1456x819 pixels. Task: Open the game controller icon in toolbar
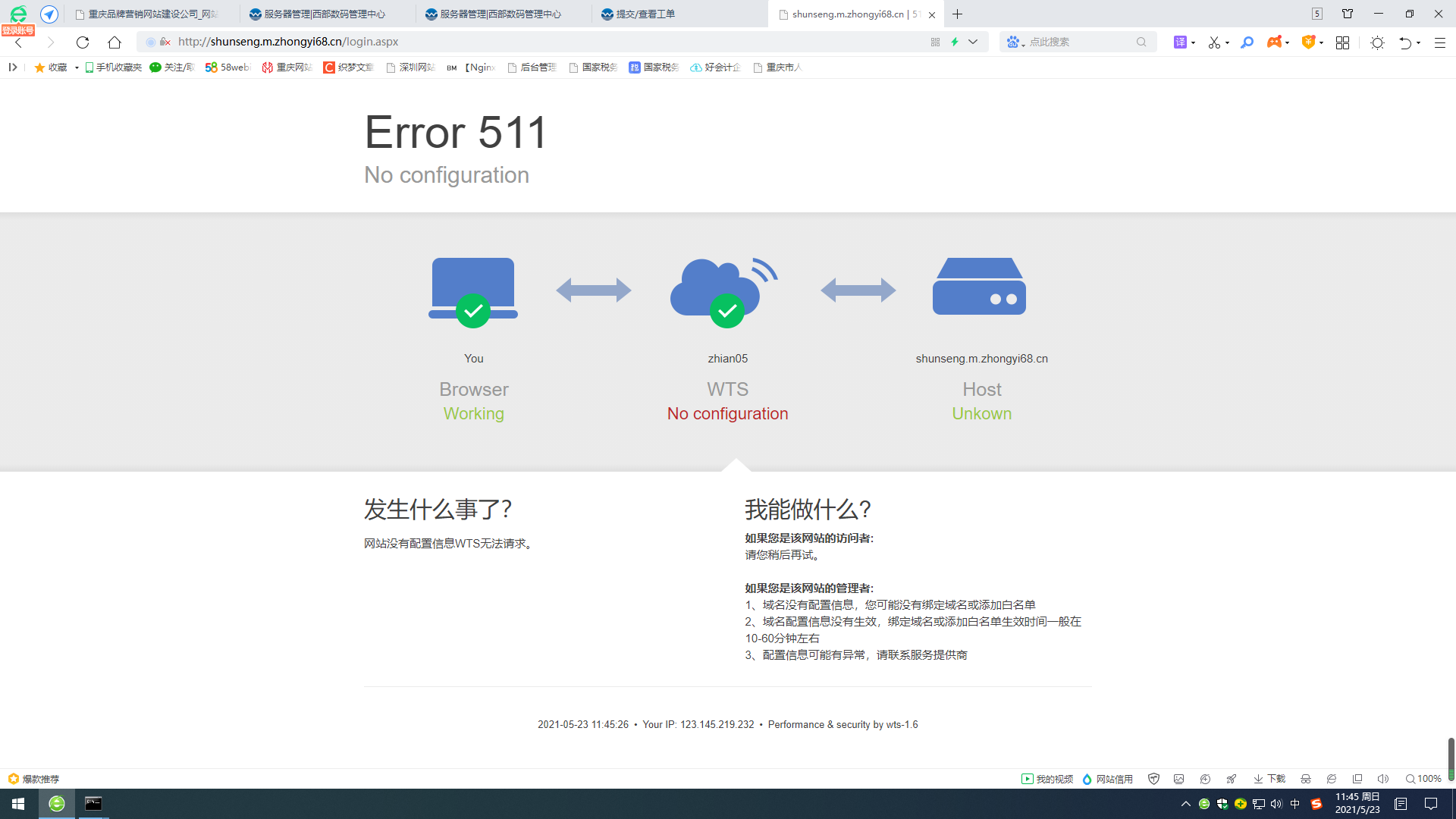pos(1274,42)
